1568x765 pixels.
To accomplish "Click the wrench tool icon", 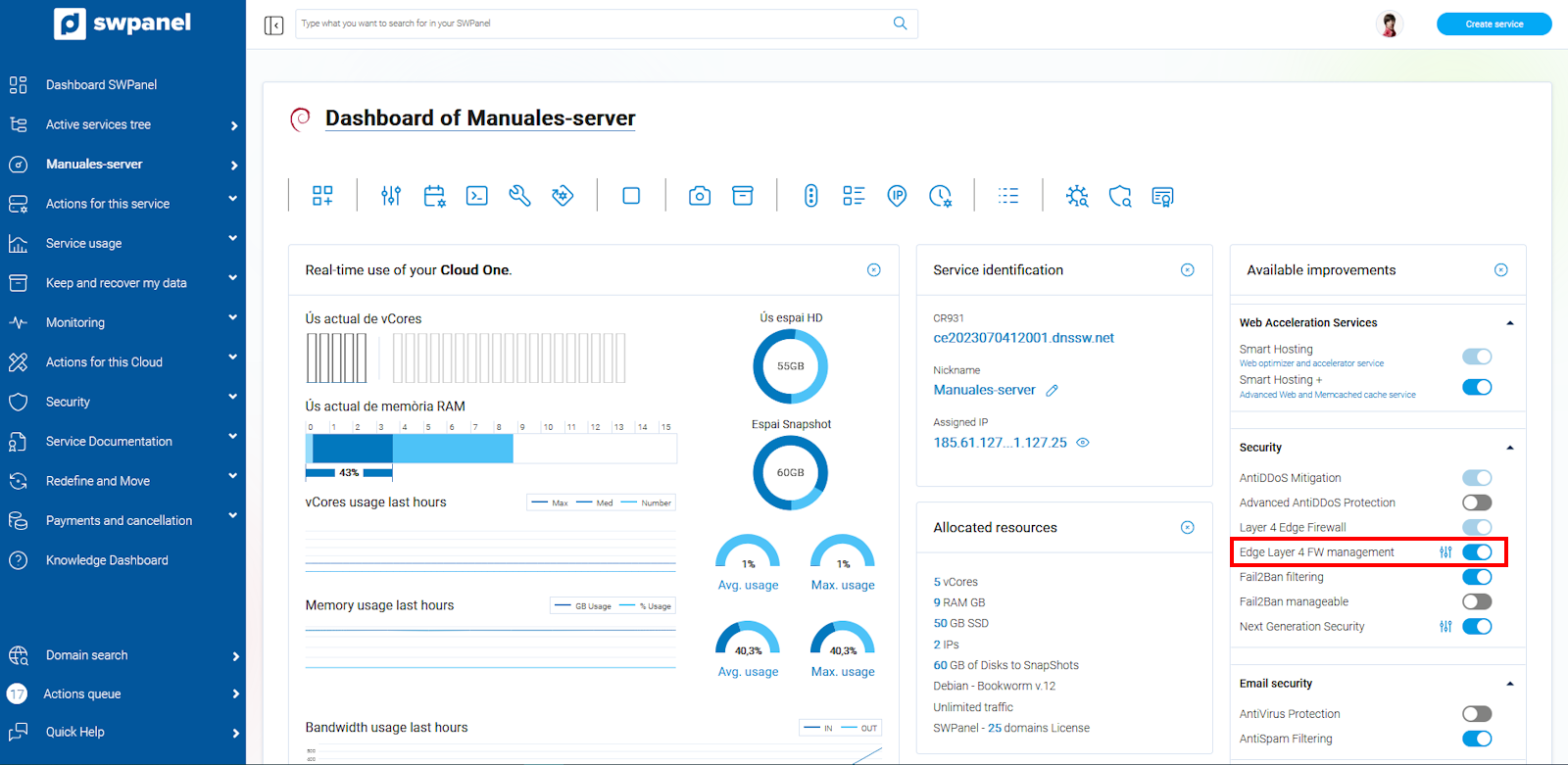I will 519,196.
